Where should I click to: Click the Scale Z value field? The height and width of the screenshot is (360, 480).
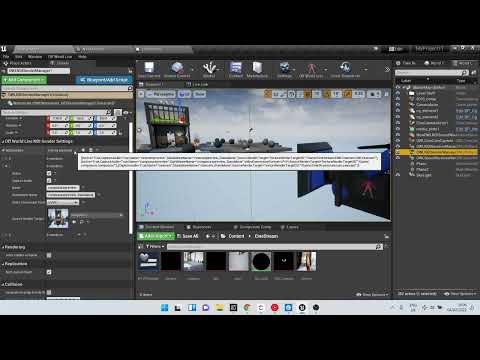point(105,132)
